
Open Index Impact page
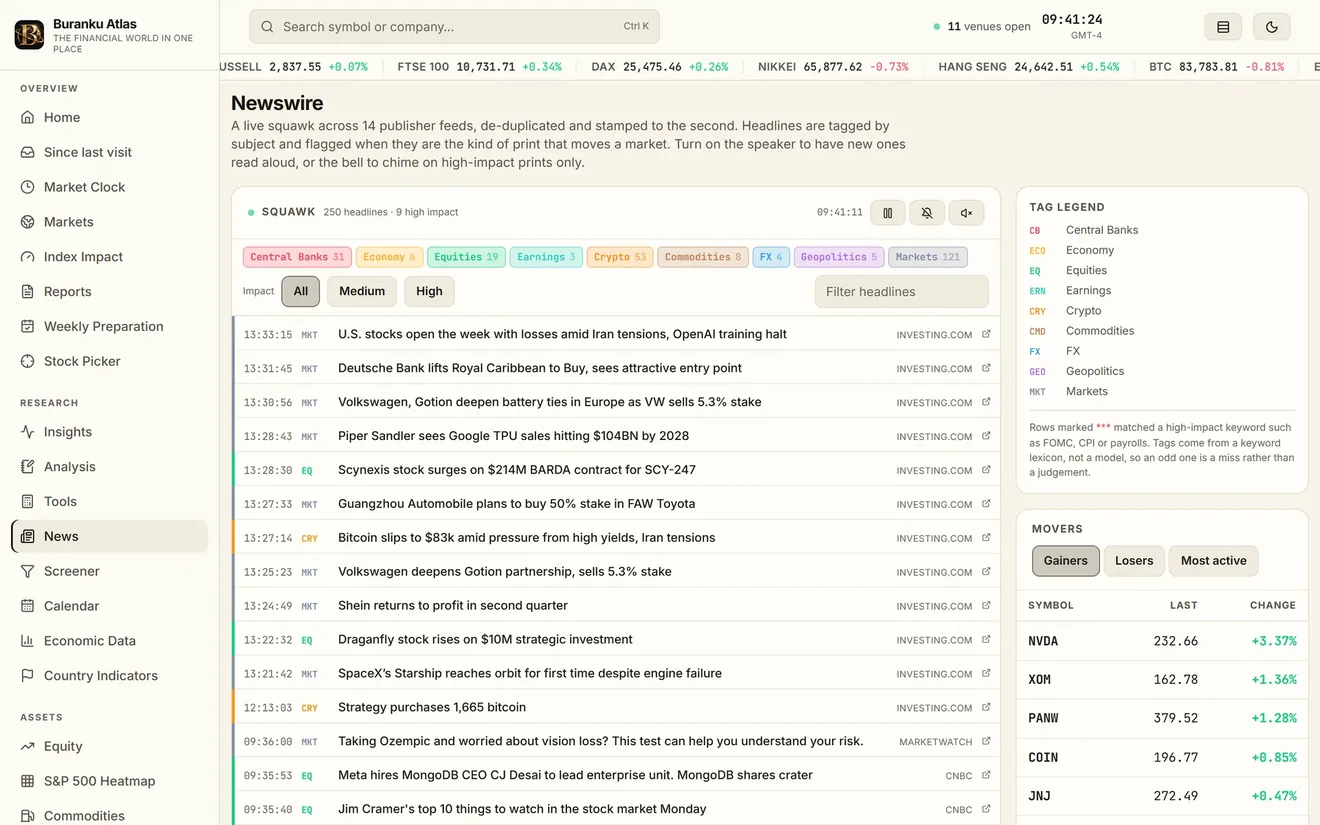click(x=109, y=257)
